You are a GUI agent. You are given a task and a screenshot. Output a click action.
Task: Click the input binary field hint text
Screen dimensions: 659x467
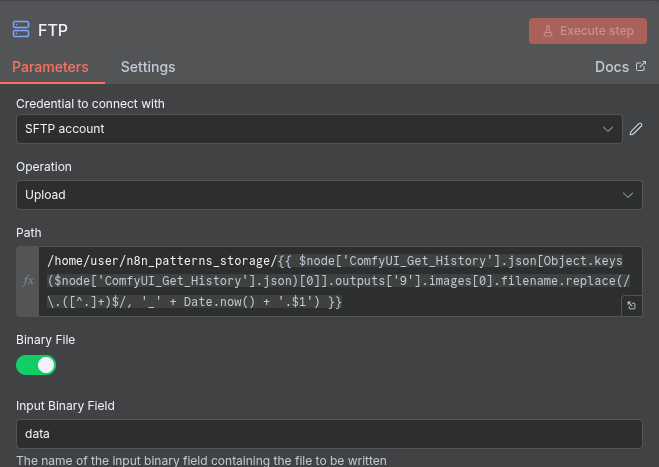pyautogui.click(x=201, y=461)
